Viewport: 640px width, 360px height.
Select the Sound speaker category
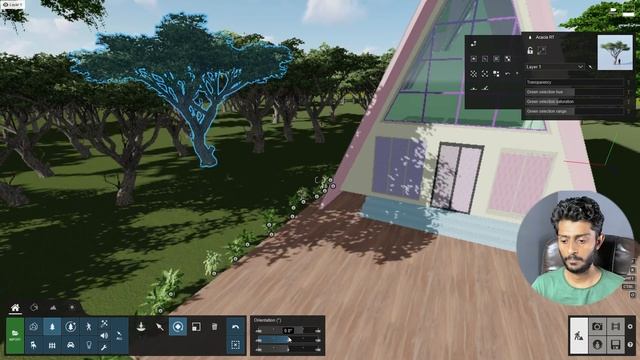pyautogui.click(x=104, y=336)
